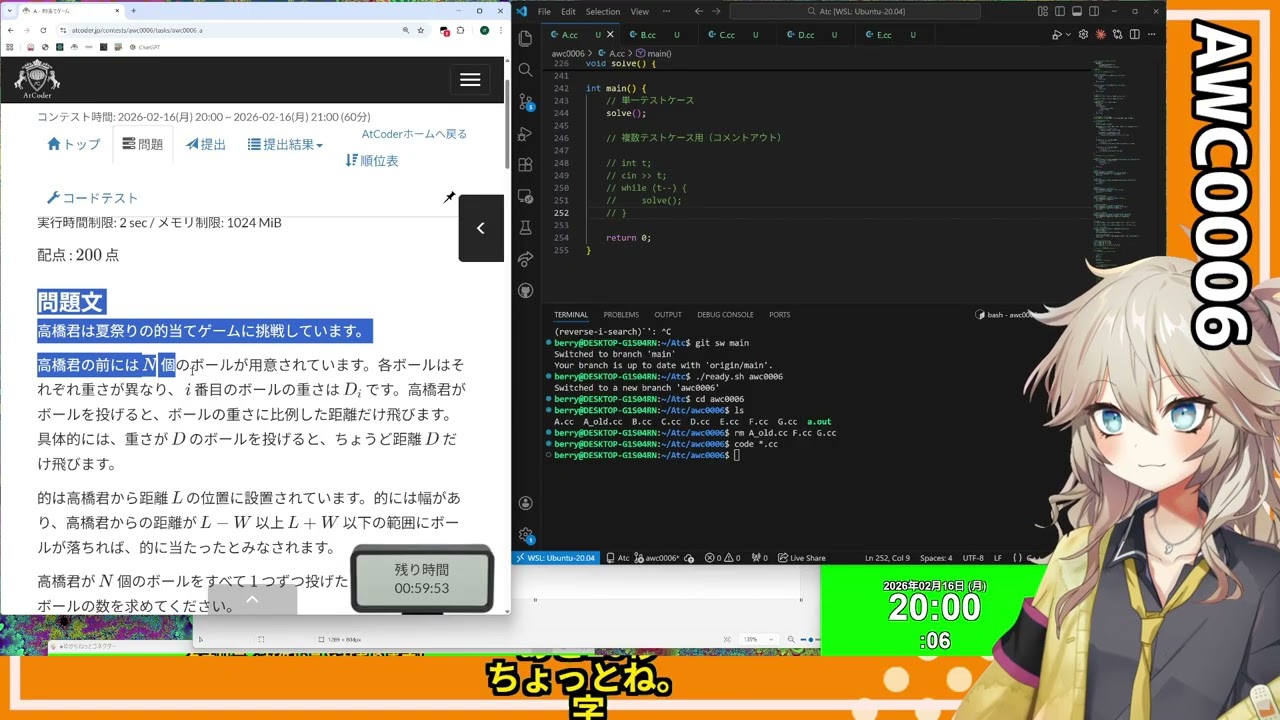Open the PORTS panel tab
1280x720 pixels.
[x=779, y=314]
